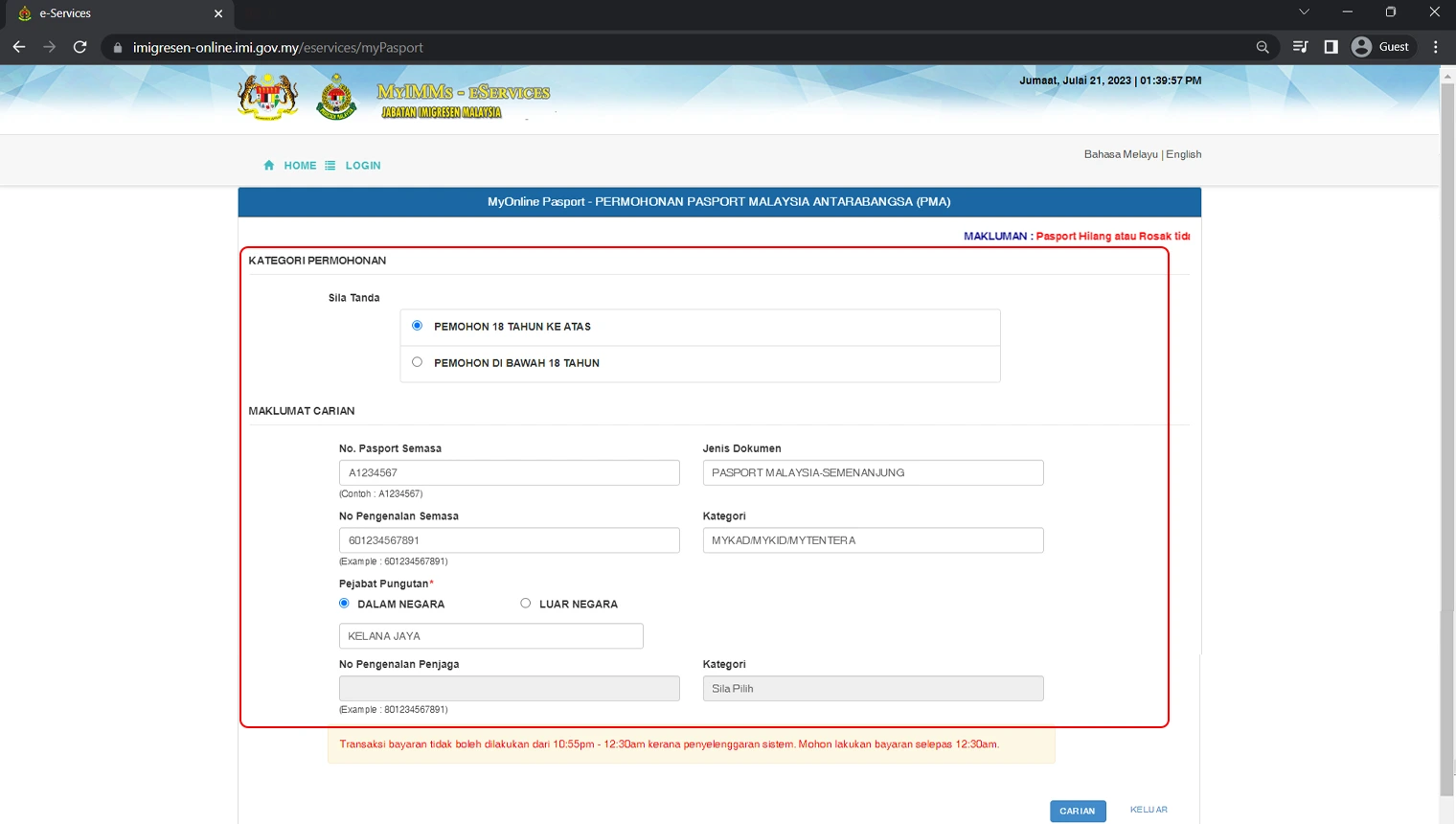The height and width of the screenshot is (824, 1456).
Task: Click the address bar URL
Action: coord(278,47)
